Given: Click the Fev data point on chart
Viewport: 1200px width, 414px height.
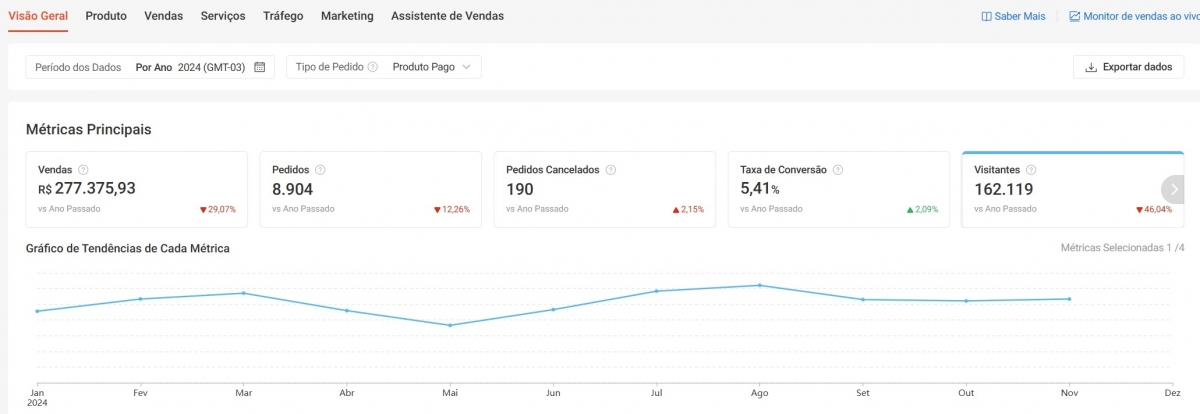Looking at the screenshot, I should click(x=140, y=299).
